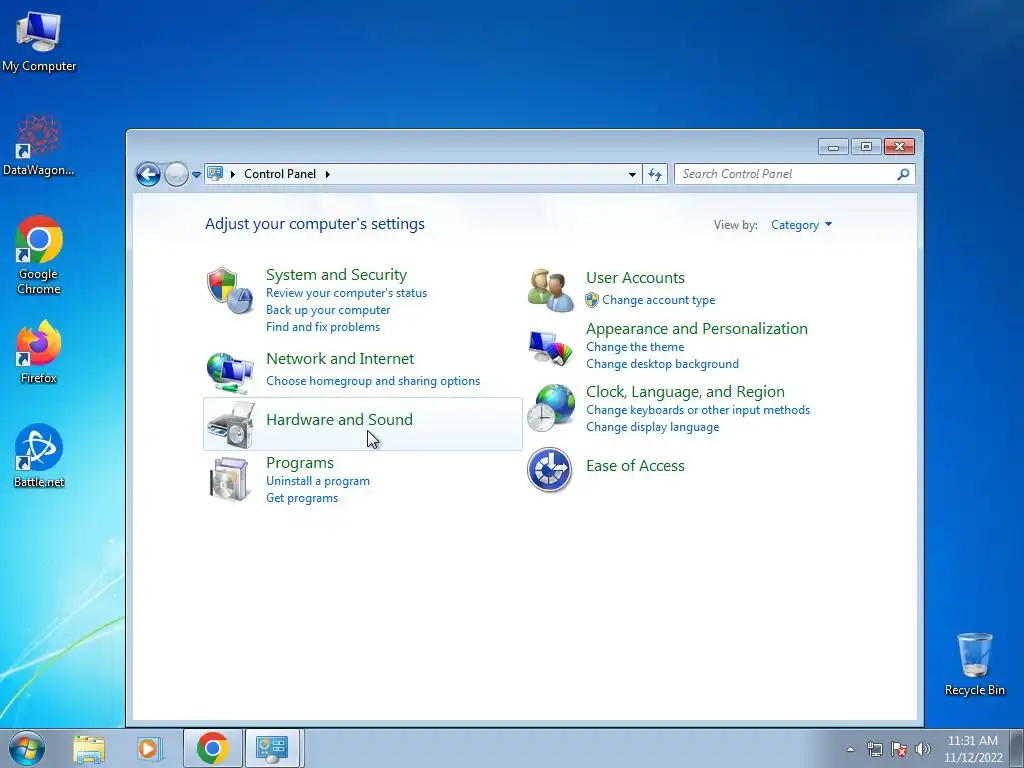Click the greyed Forward navigation button

tap(176, 174)
